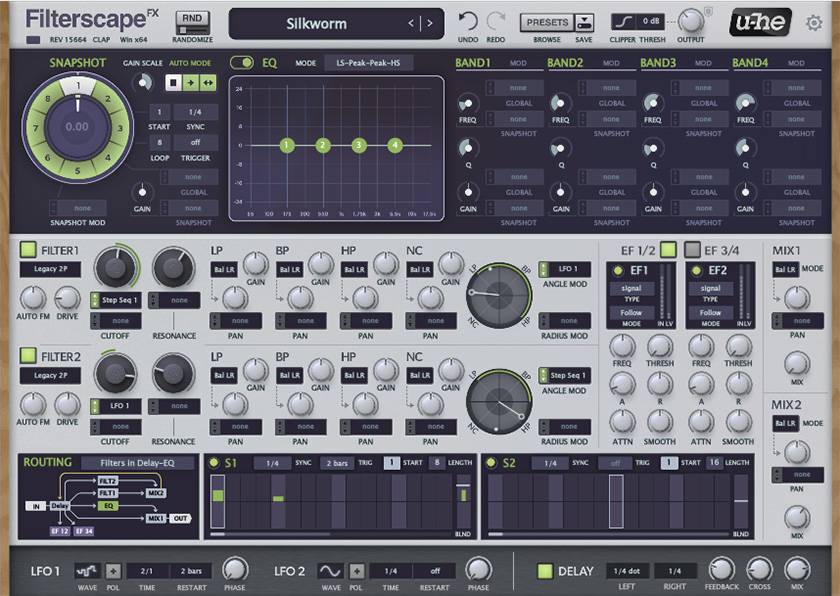This screenshot has width=840, height=596.
Task: Toggle the DELAY enable checkbox
Action: coord(545,571)
